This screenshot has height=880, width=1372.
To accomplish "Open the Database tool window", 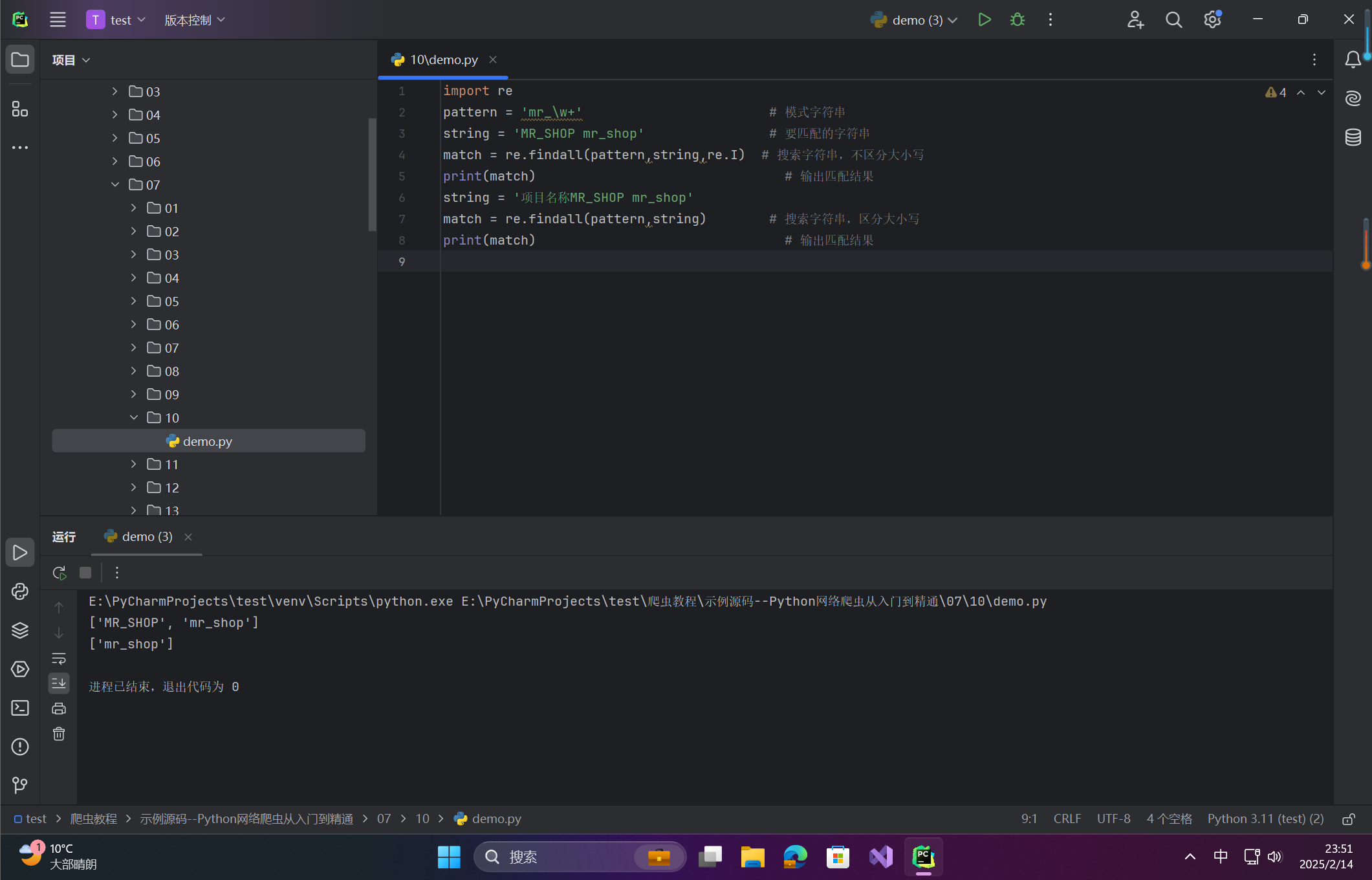I will tap(1353, 137).
